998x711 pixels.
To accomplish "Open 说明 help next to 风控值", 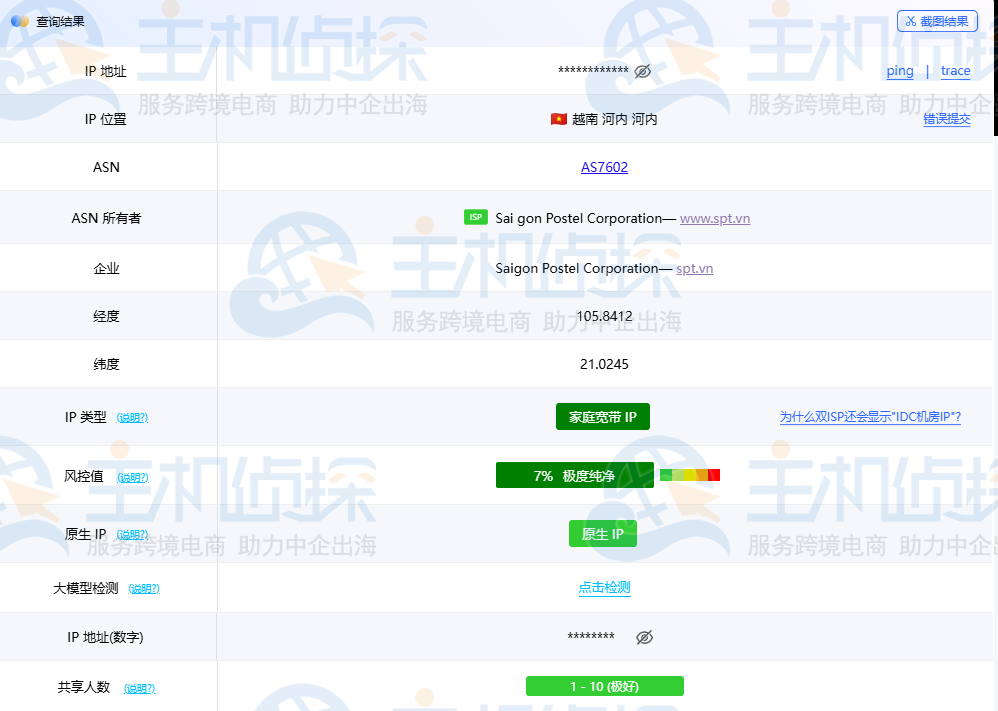I will pyautogui.click(x=132, y=477).
